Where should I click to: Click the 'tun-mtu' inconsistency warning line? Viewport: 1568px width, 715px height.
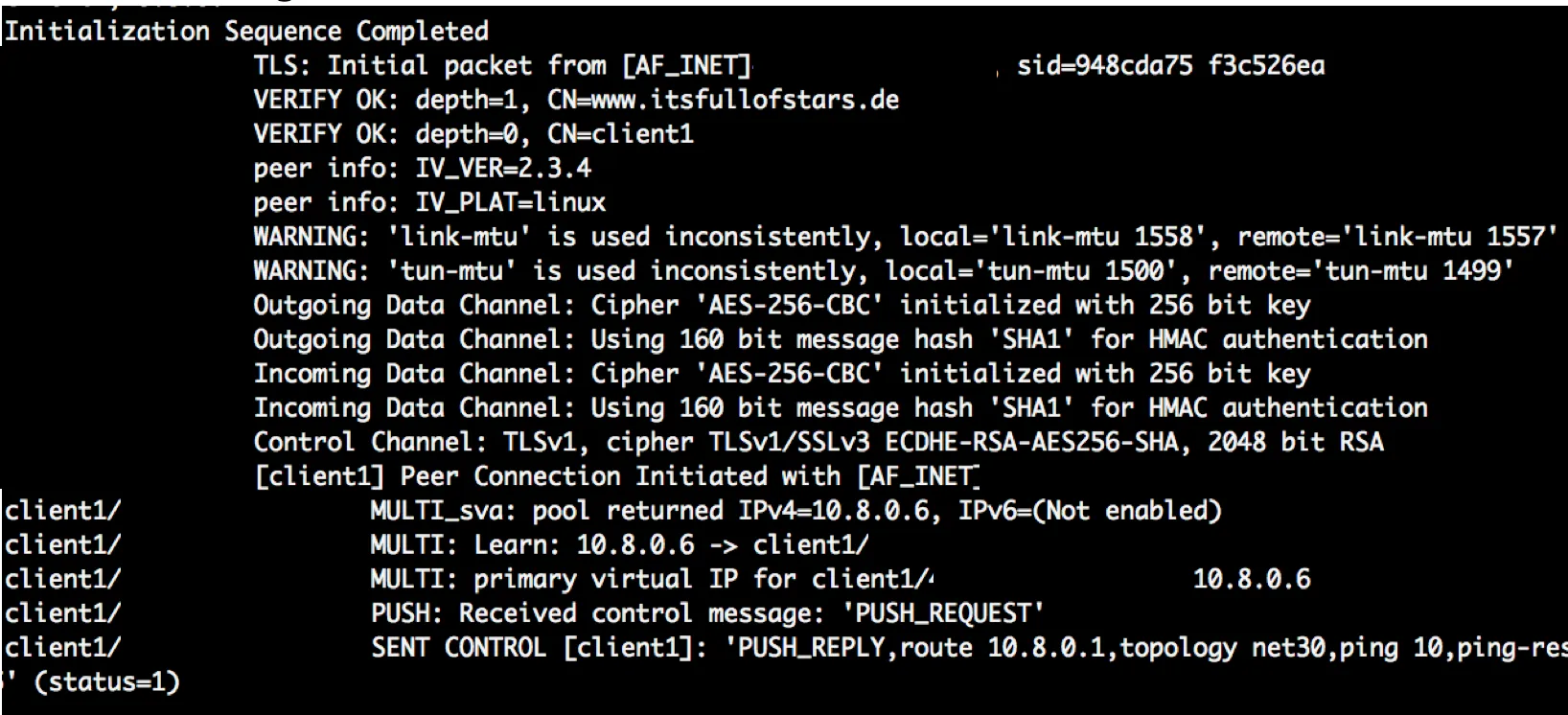[x=883, y=271]
